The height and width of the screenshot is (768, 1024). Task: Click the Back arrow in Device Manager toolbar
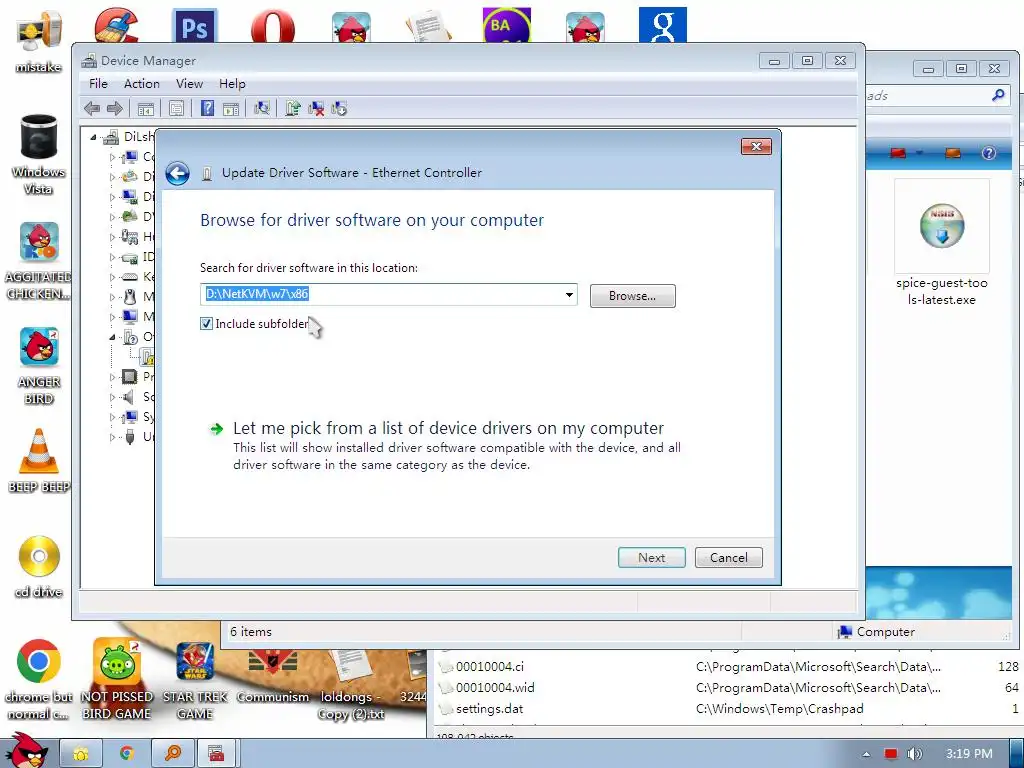click(92, 108)
